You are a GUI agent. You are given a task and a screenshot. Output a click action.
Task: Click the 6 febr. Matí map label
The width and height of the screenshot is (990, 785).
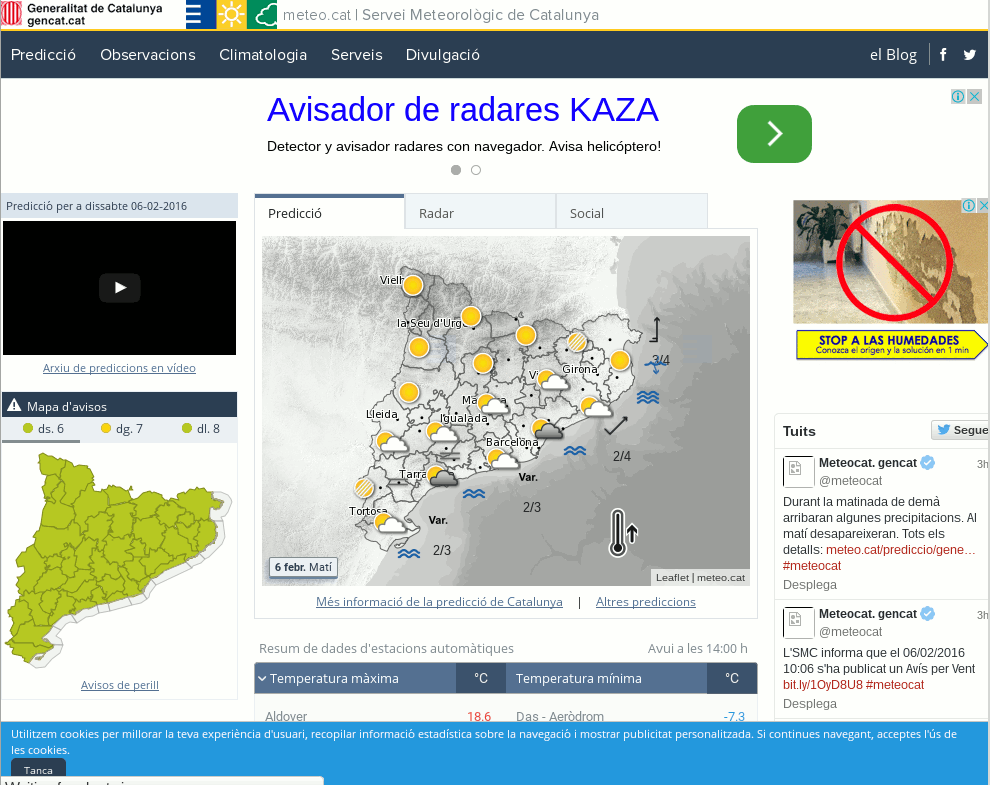click(303, 567)
